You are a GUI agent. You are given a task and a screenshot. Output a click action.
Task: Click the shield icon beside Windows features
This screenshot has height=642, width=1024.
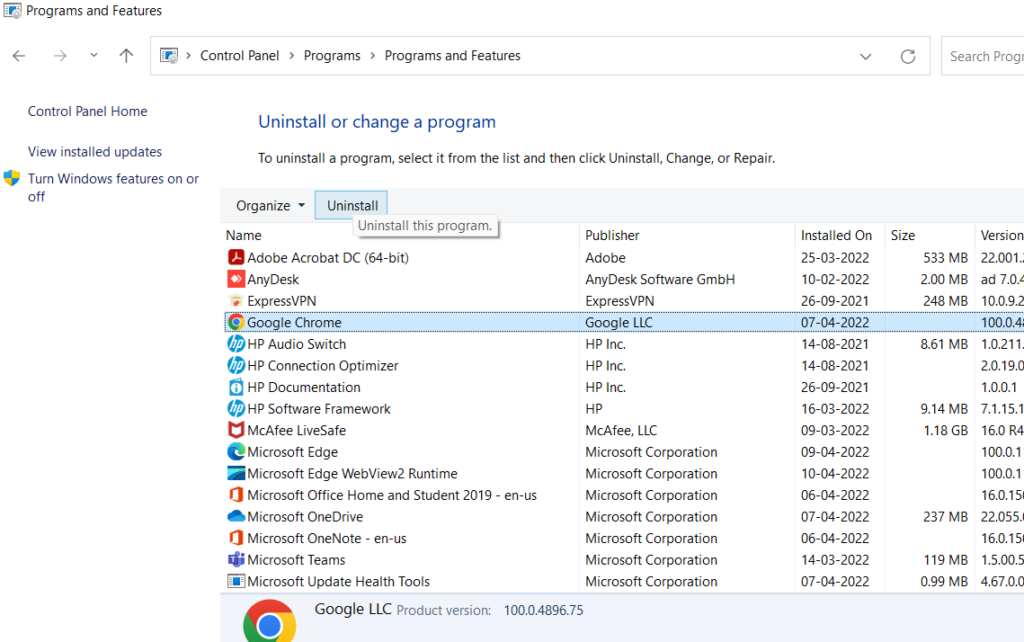pos(12,178)
